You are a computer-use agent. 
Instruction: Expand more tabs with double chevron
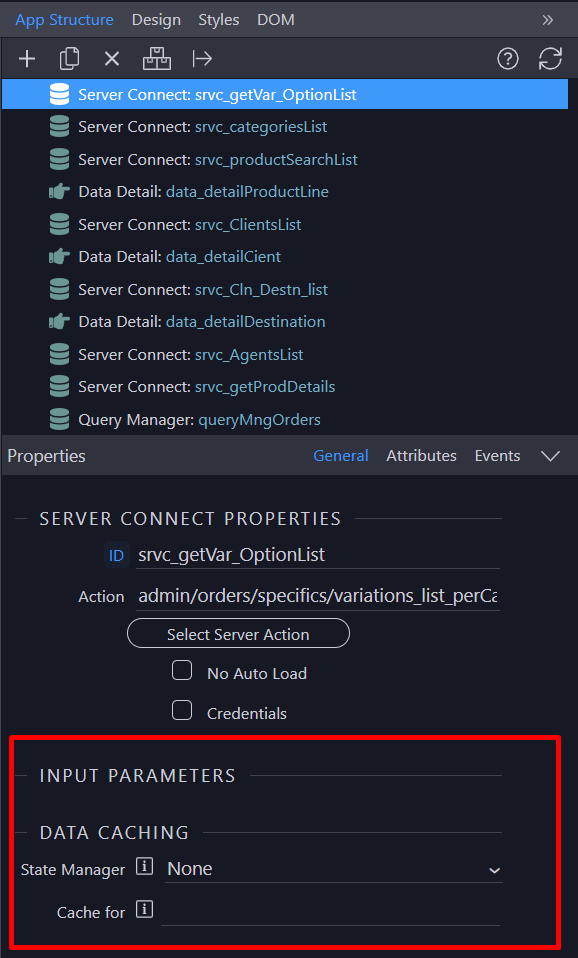[x=547, y=20]
